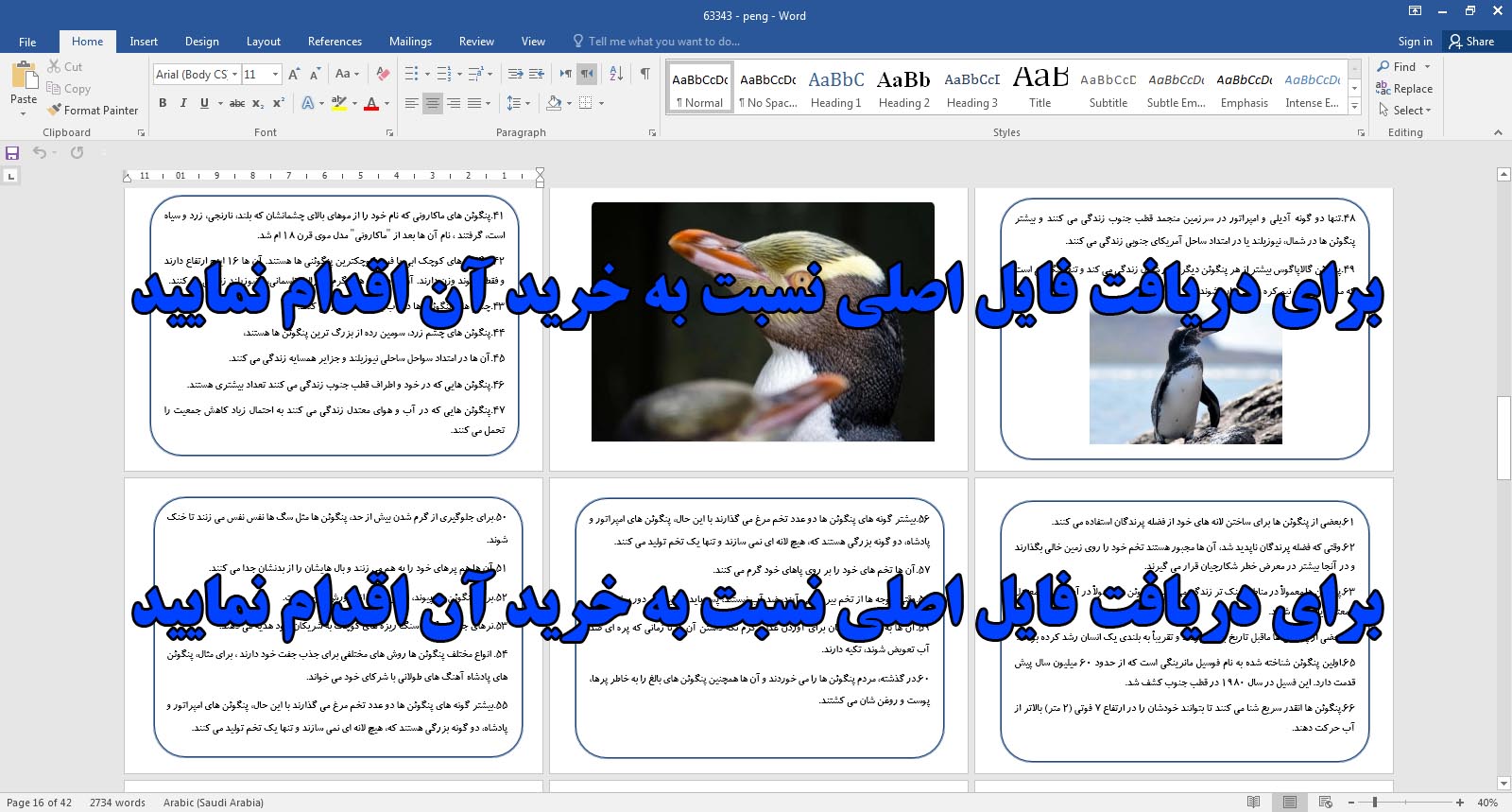Toggle Bold formatting
This screenshot has width=1512, height=812.
coord(163,103)
